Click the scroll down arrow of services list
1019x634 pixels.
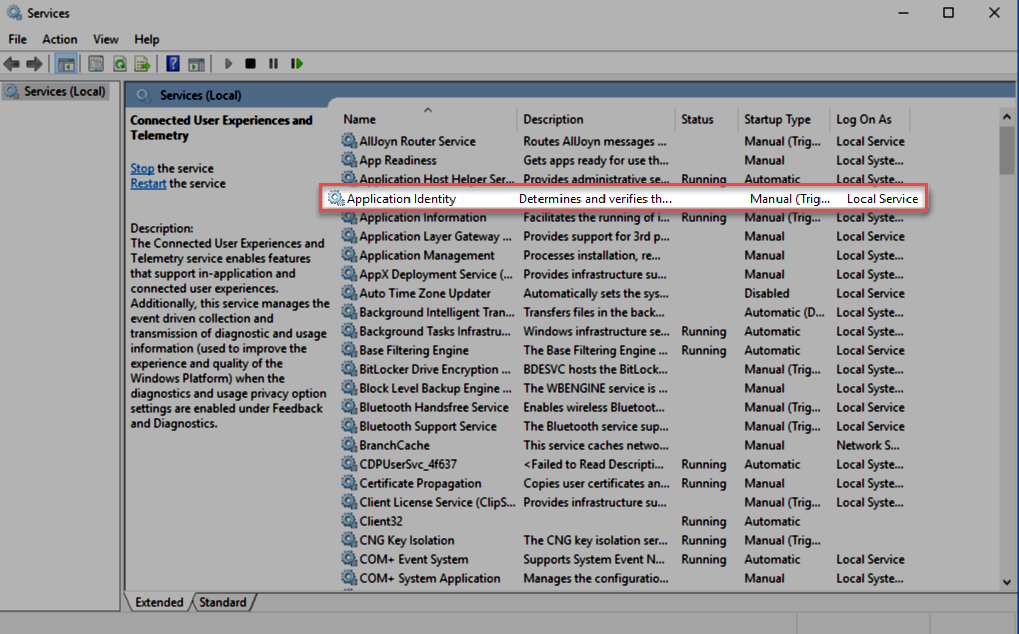pyautogui.click(x=1006, y=581)
